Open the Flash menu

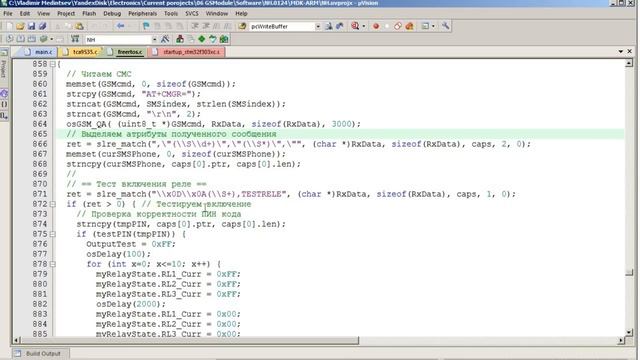click(89, 13)
